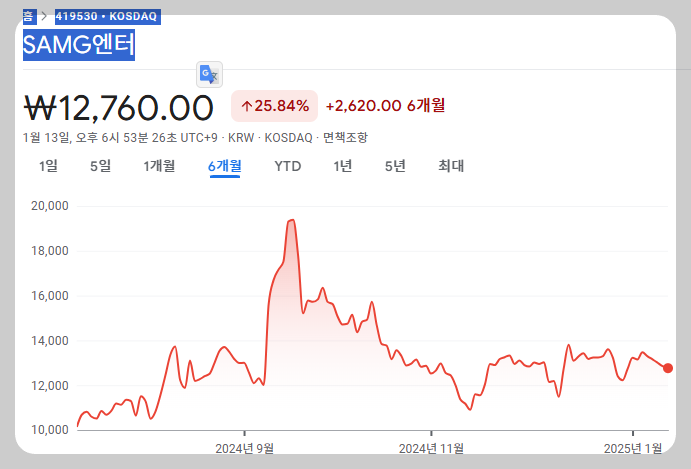The width and height of the screenshot is (691, 469).
Task: Switch to the 5년 range tab
Action: 395,166
